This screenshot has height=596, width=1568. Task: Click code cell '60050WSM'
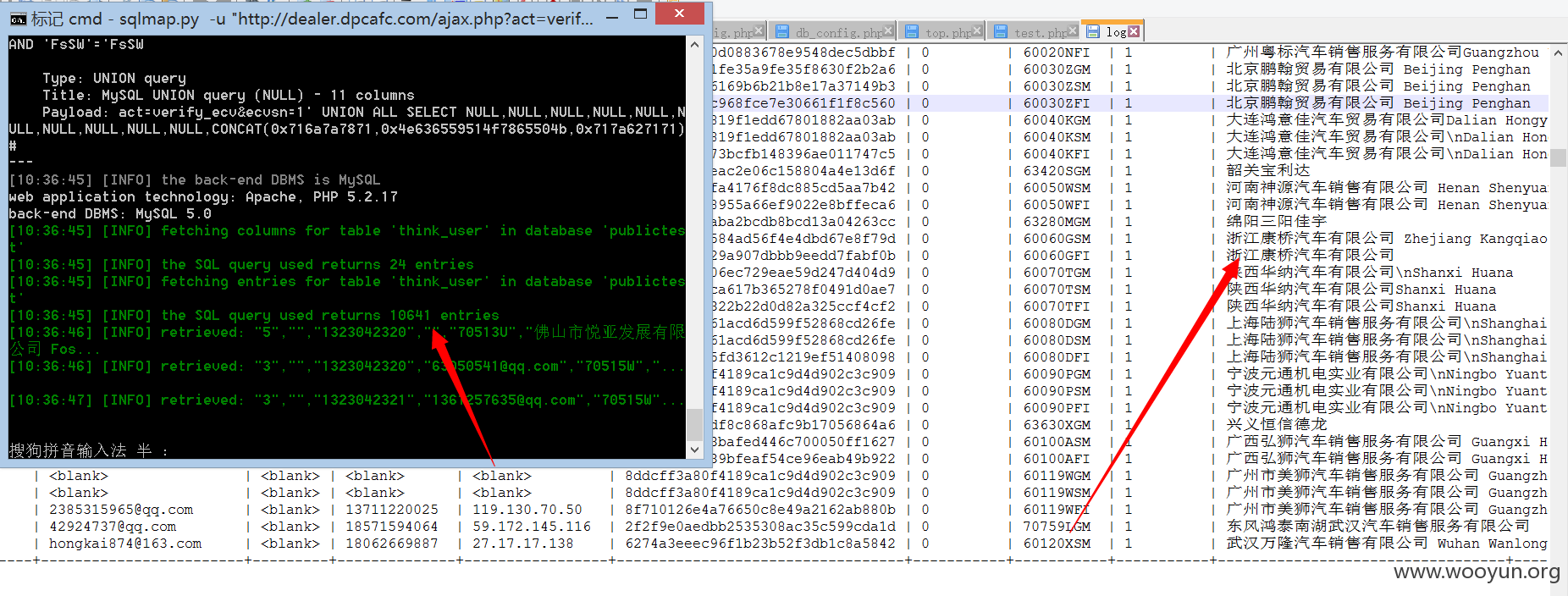click(1057, 188)
